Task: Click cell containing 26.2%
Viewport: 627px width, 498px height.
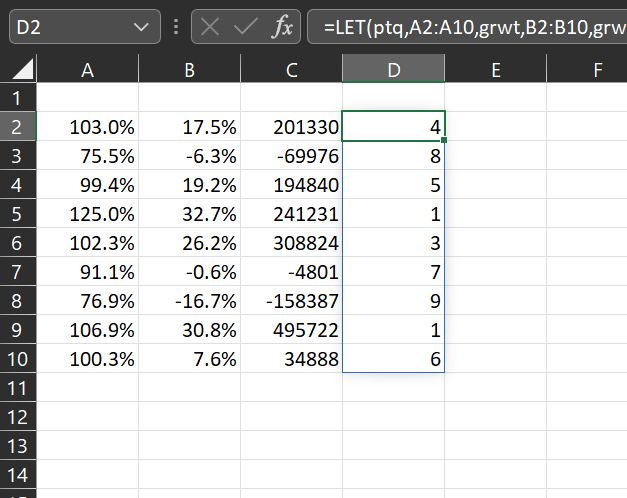Action: [190, 242]
